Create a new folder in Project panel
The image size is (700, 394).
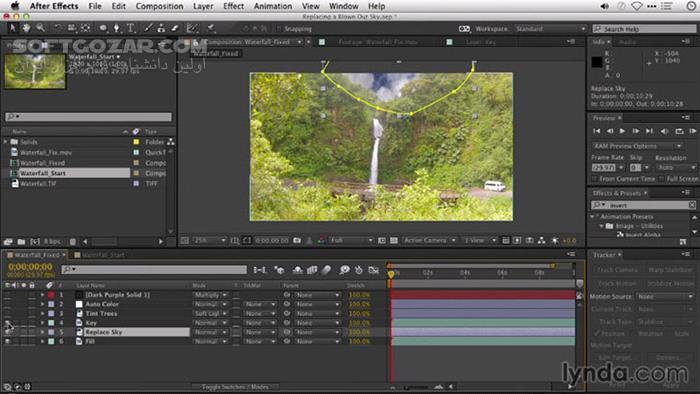(21, 241)
